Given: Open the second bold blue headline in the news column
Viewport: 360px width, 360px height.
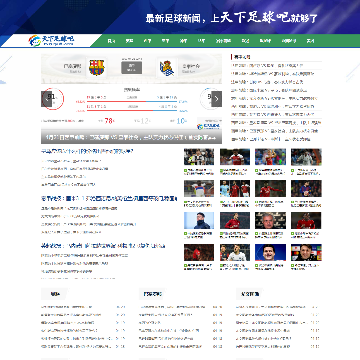Looking at the screenshot, I should (109, 199).
